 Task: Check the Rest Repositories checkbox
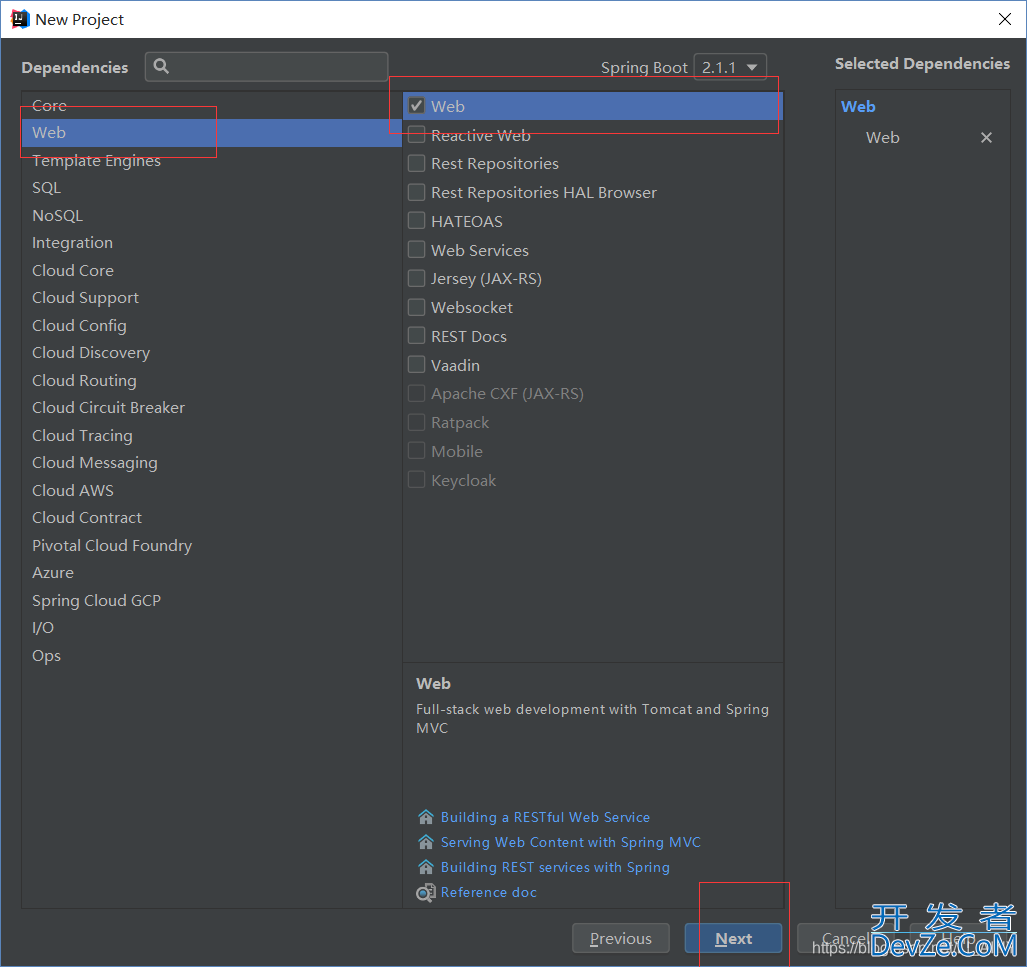tap(417, 163)
